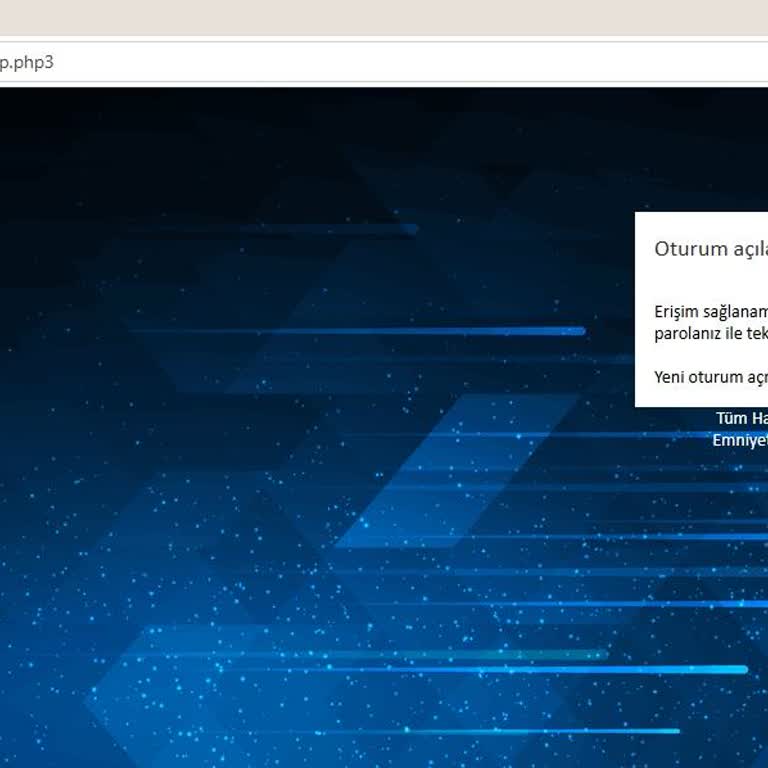This screenshot has width=768, height=768.
Task: Click the blue streak ending left of dialog
Action: [x=358, y=331]
